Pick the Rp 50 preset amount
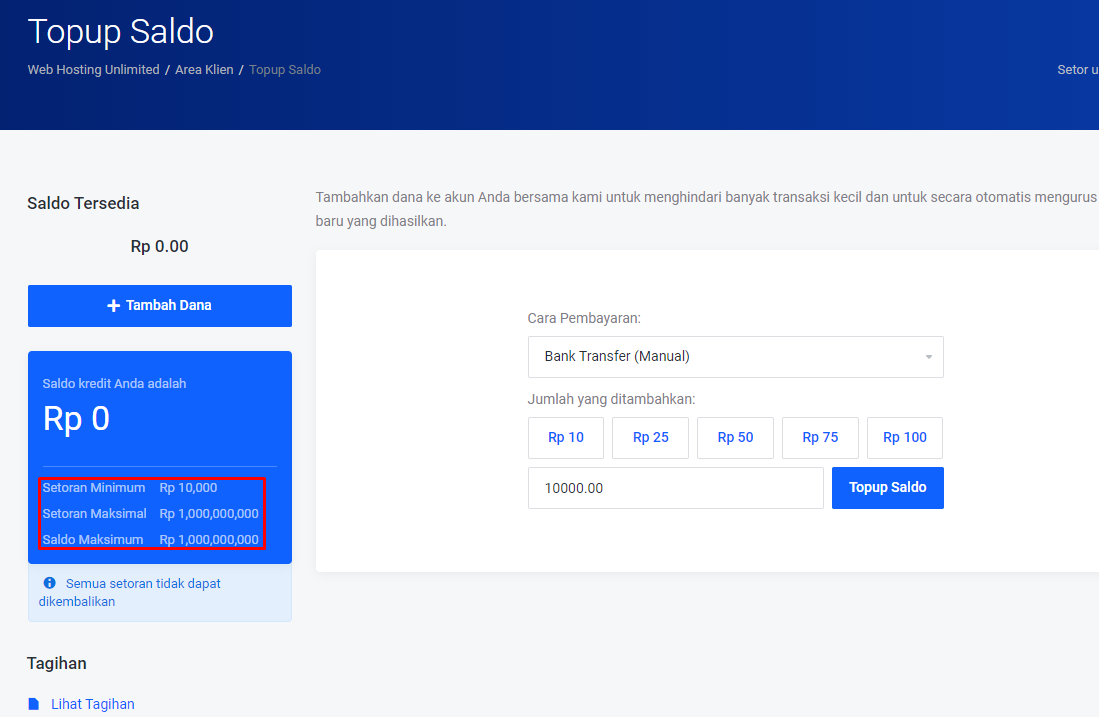 (x=735, y=438)
